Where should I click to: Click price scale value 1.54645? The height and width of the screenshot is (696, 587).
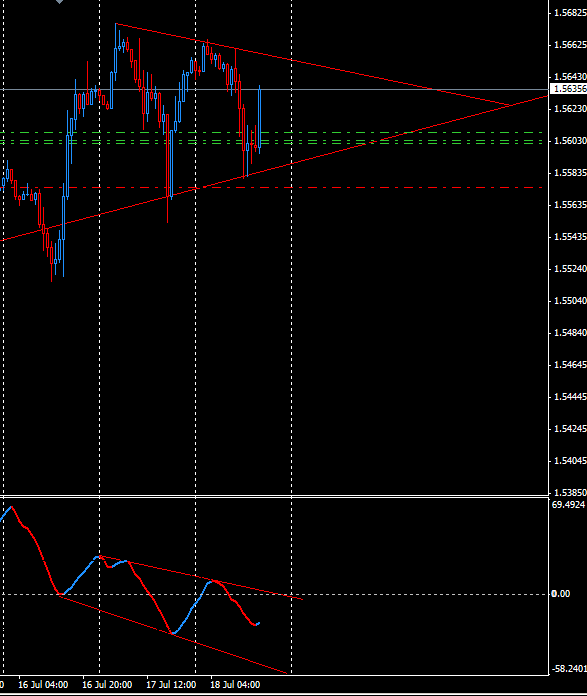[x=570, y=365]
